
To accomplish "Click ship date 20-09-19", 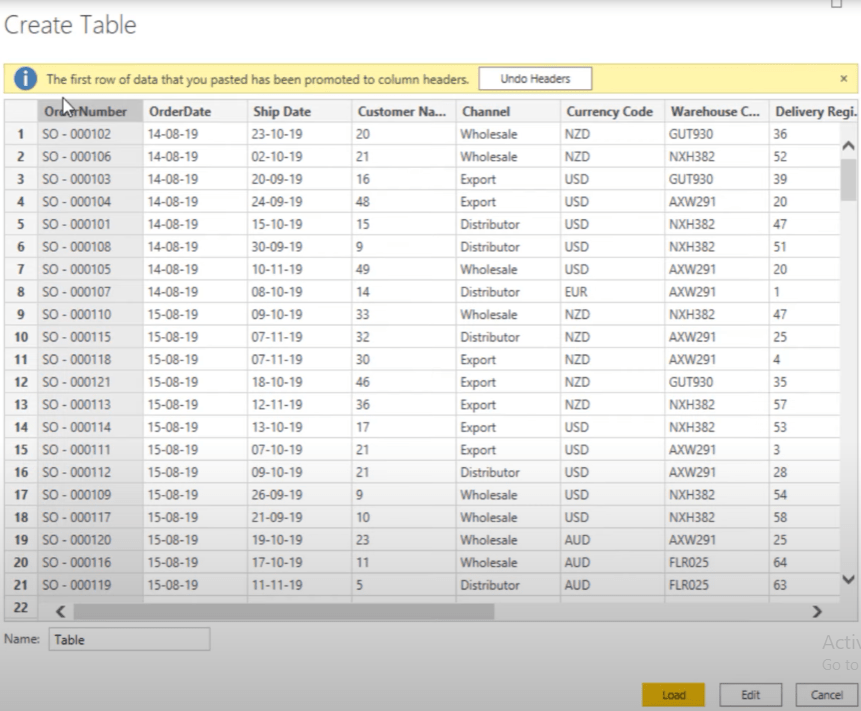I will point(299,179).
